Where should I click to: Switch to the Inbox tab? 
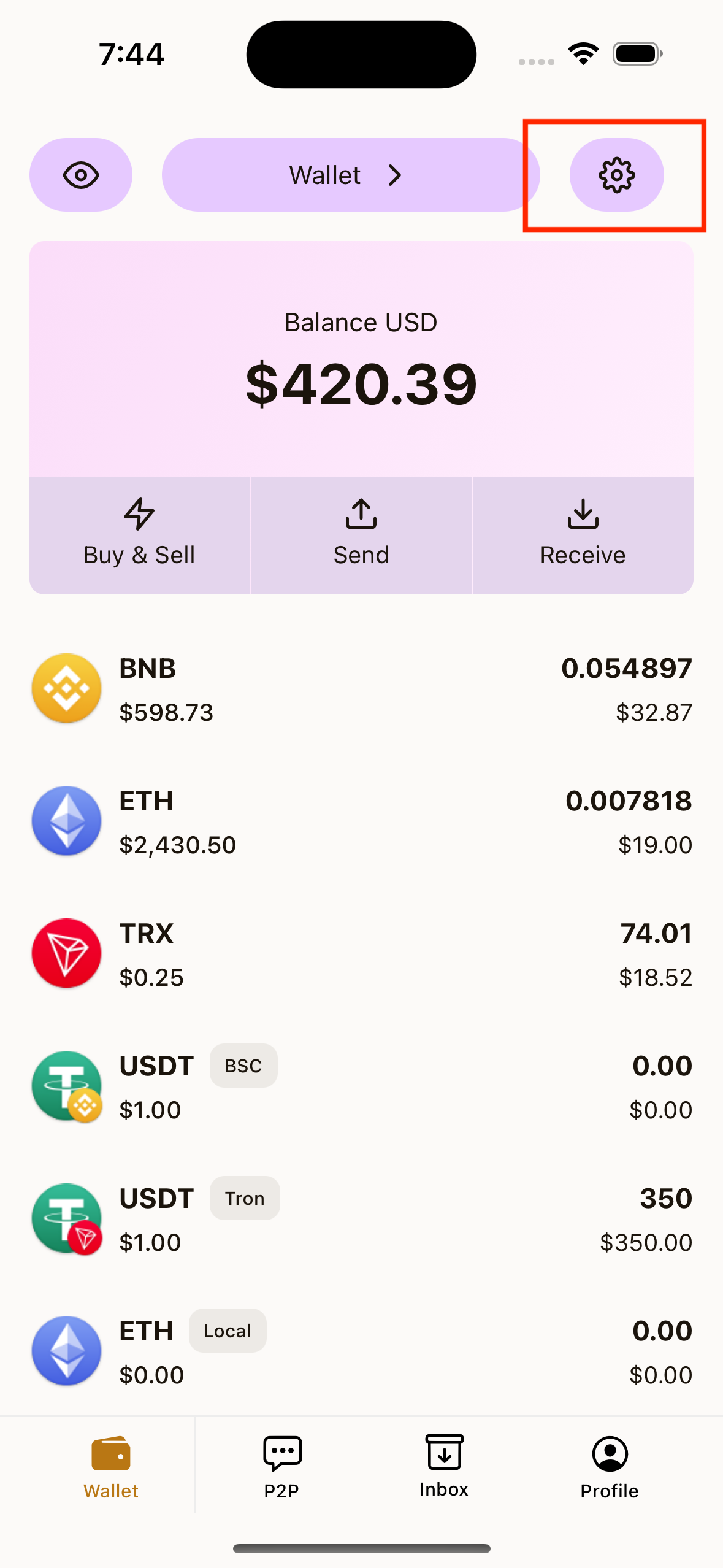[x=444, y=1466]
